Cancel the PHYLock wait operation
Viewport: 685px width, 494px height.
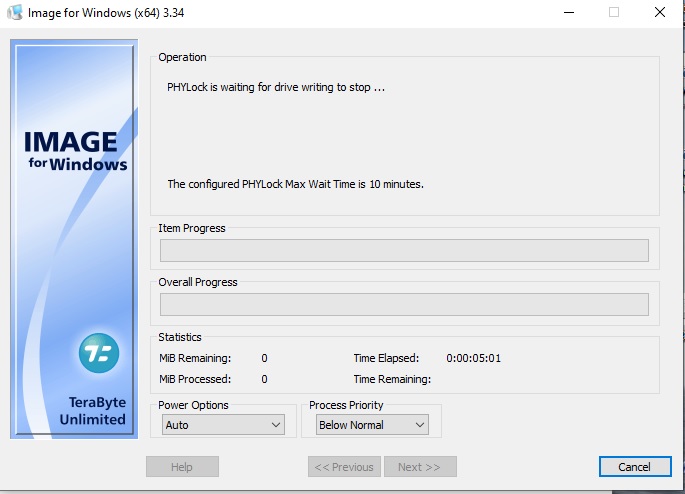pos(635,467)
